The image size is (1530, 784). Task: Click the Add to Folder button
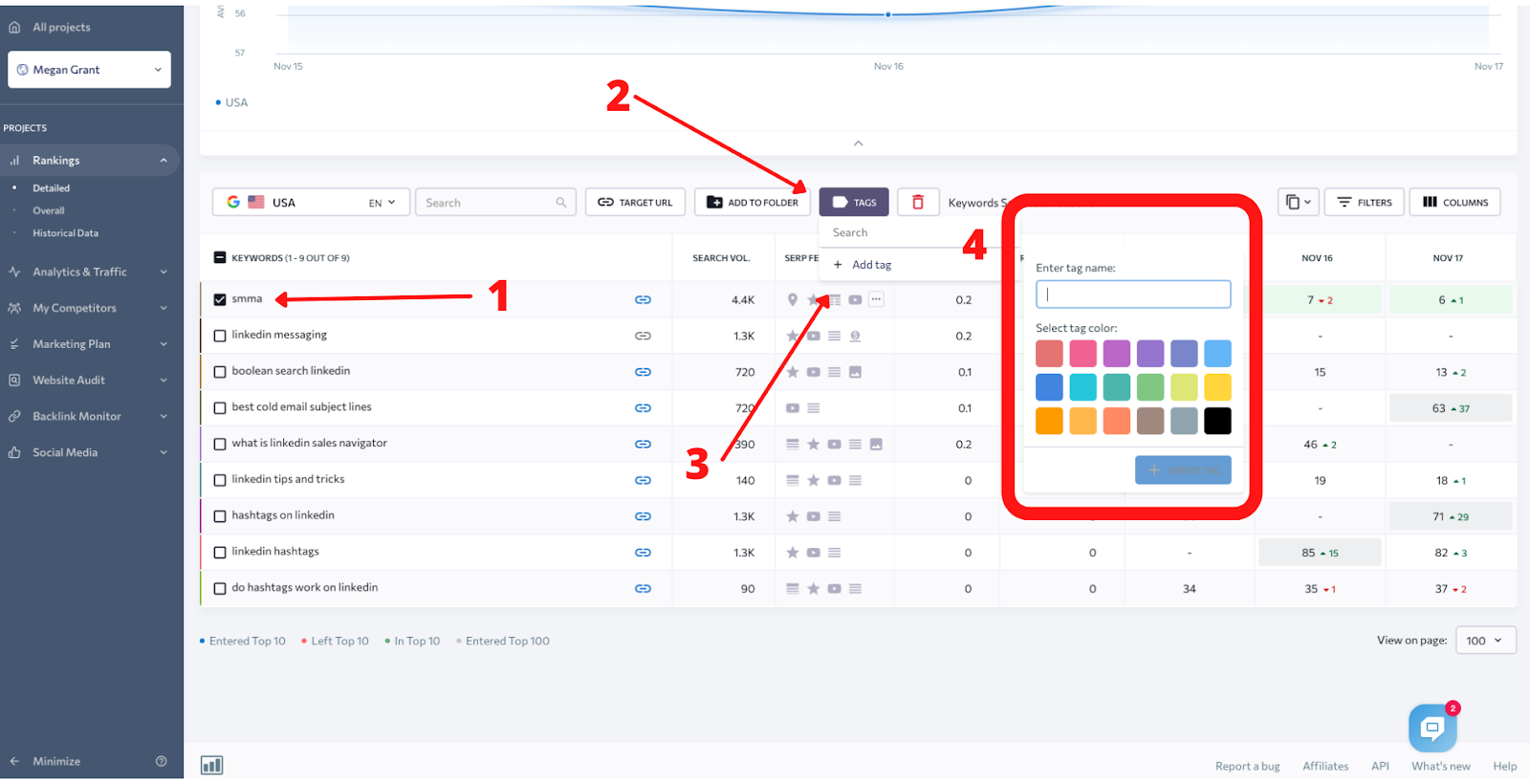click(753, 202)
